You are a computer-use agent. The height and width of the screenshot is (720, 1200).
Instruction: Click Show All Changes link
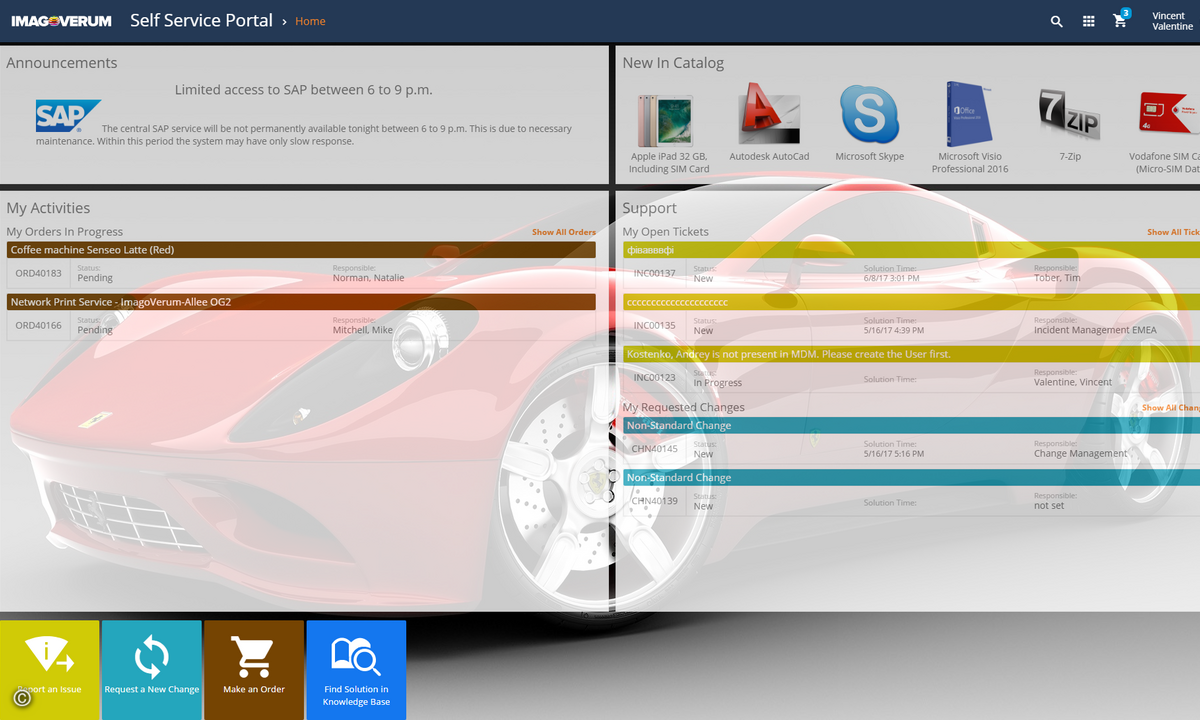click(1171, 408)
